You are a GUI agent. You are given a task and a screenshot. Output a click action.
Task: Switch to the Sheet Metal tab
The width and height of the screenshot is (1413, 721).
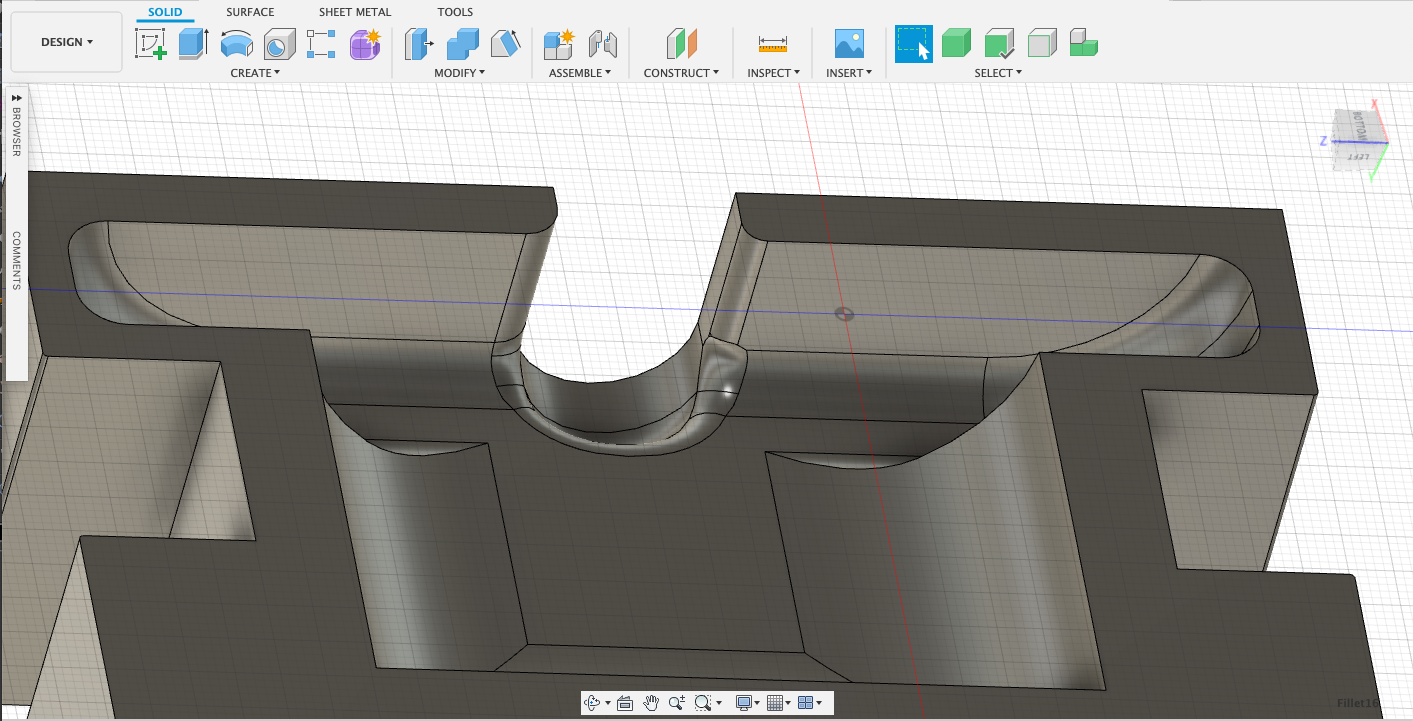click(355, 12)
